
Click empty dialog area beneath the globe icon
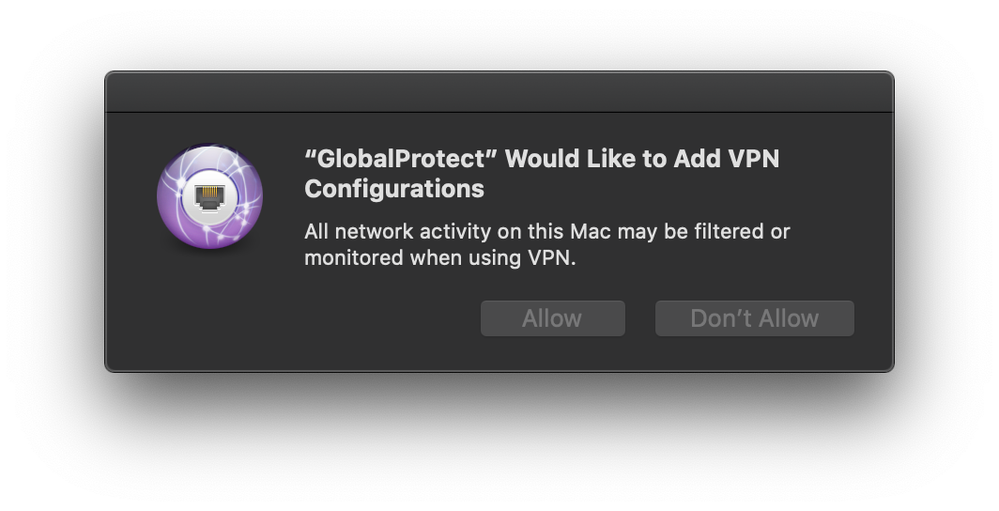(x=210, y=306)
